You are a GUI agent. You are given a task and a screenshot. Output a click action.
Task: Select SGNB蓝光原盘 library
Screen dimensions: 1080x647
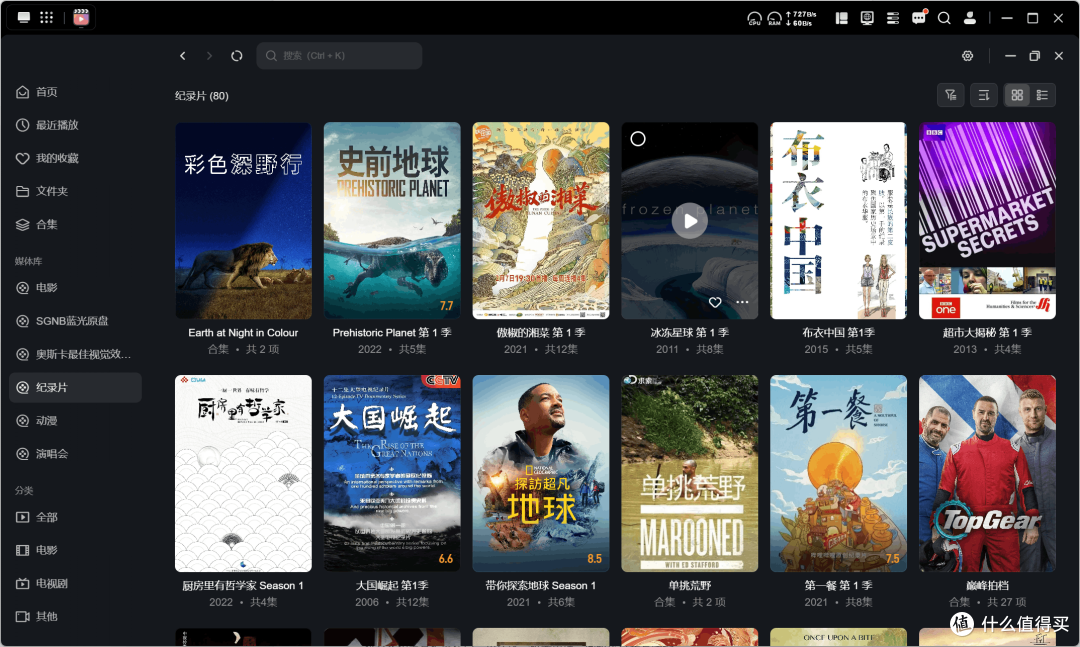pos(75,320)
